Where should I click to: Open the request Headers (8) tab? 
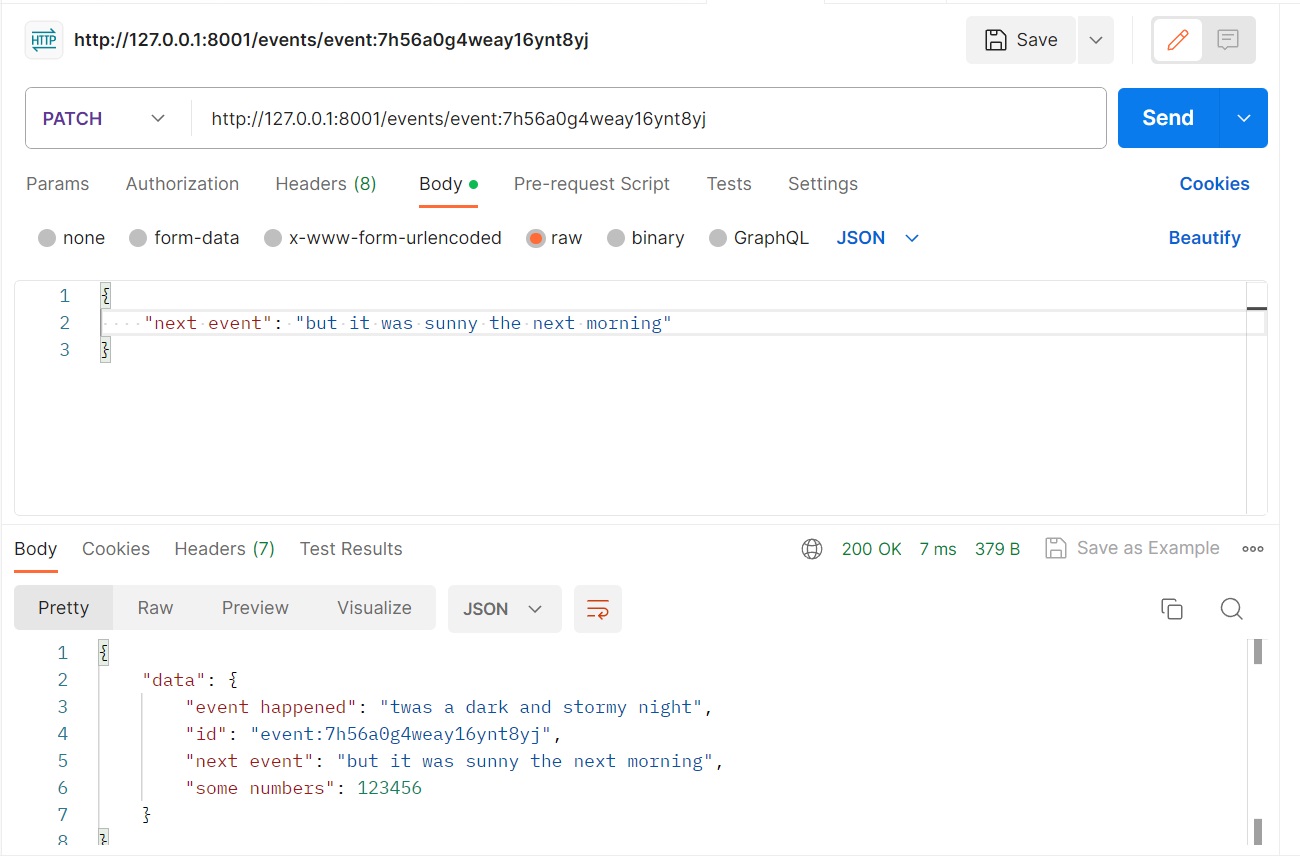(x=326, y=184)
